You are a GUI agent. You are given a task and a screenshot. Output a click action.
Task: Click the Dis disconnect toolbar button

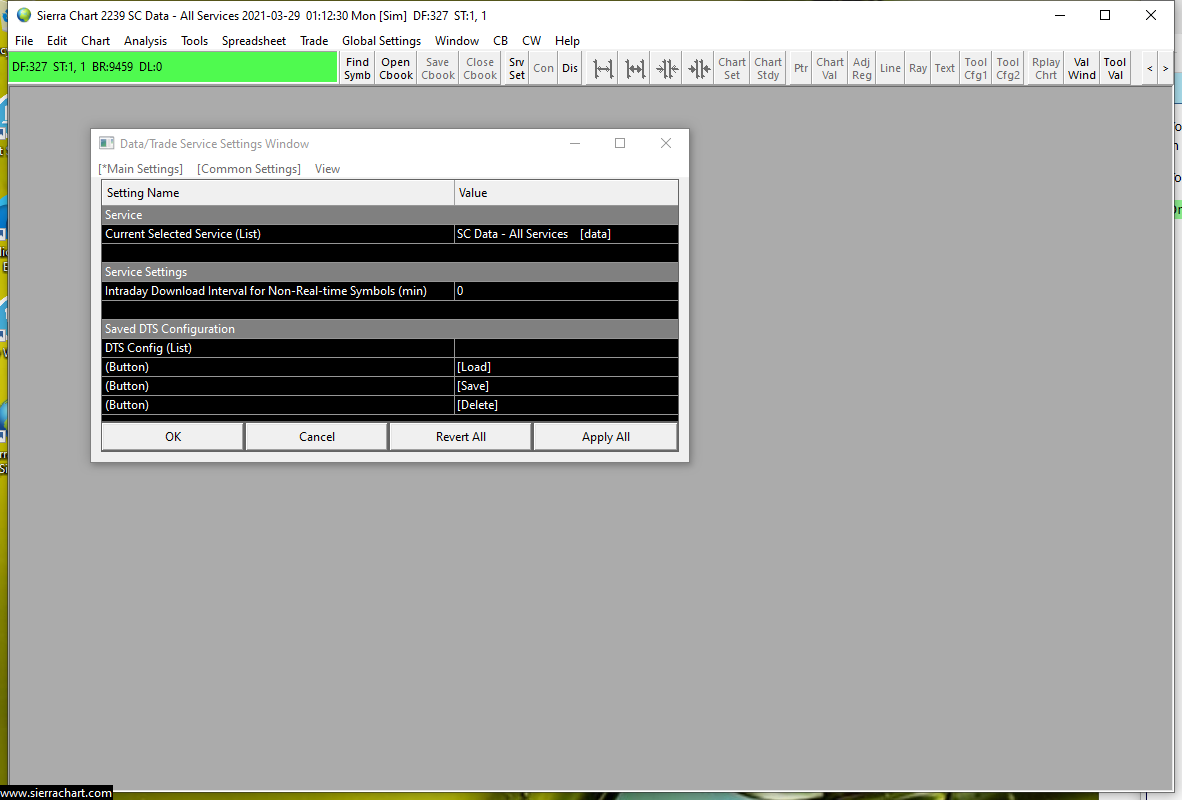570,69
